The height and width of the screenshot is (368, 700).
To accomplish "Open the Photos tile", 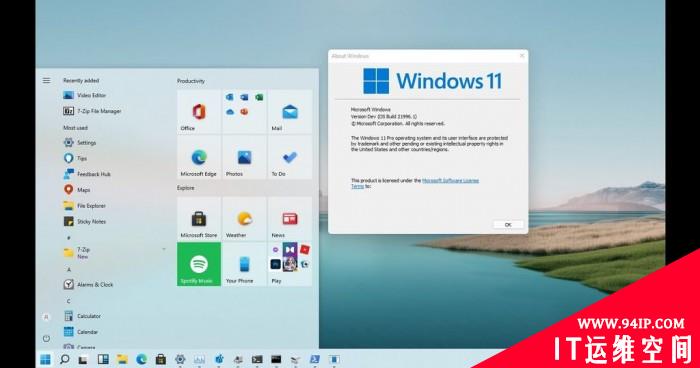I will (244, 158).
